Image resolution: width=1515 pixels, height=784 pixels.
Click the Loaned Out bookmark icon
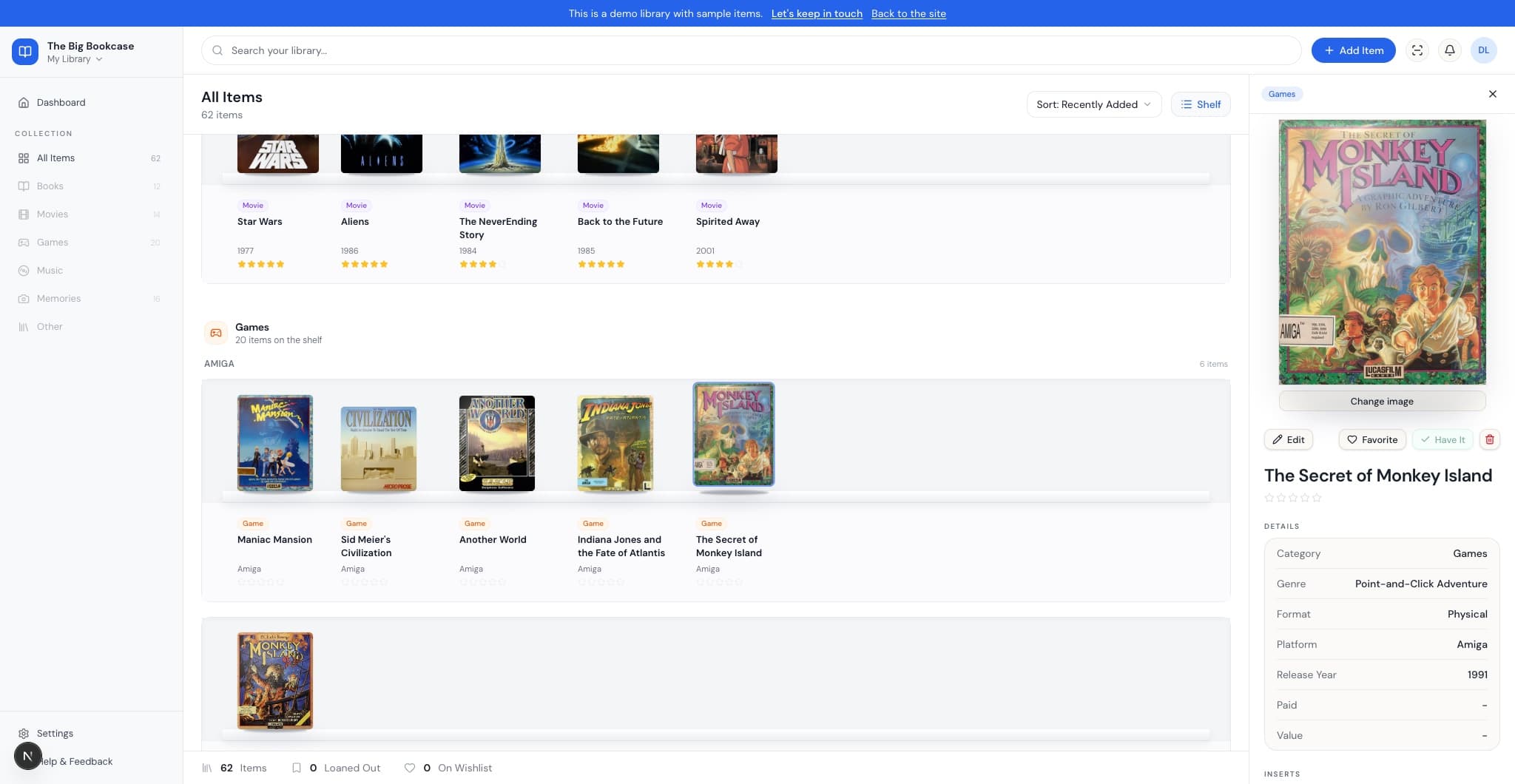(x=297, y=768)
